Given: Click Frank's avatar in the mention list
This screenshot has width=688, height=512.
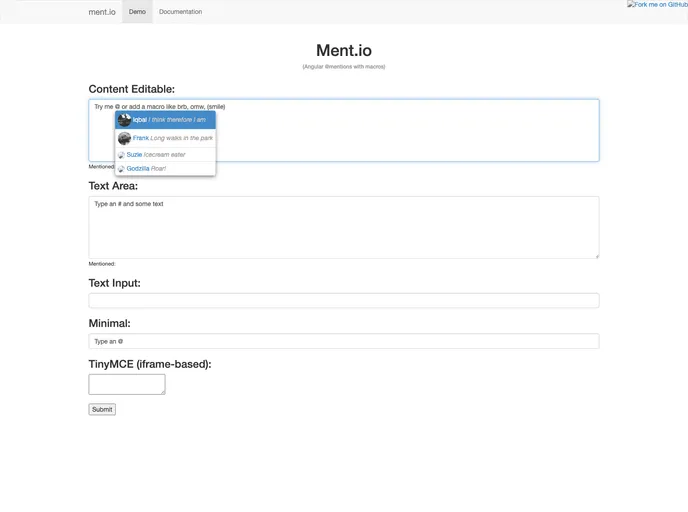Looking at the screenshot, I should click(x=125, y=138).
